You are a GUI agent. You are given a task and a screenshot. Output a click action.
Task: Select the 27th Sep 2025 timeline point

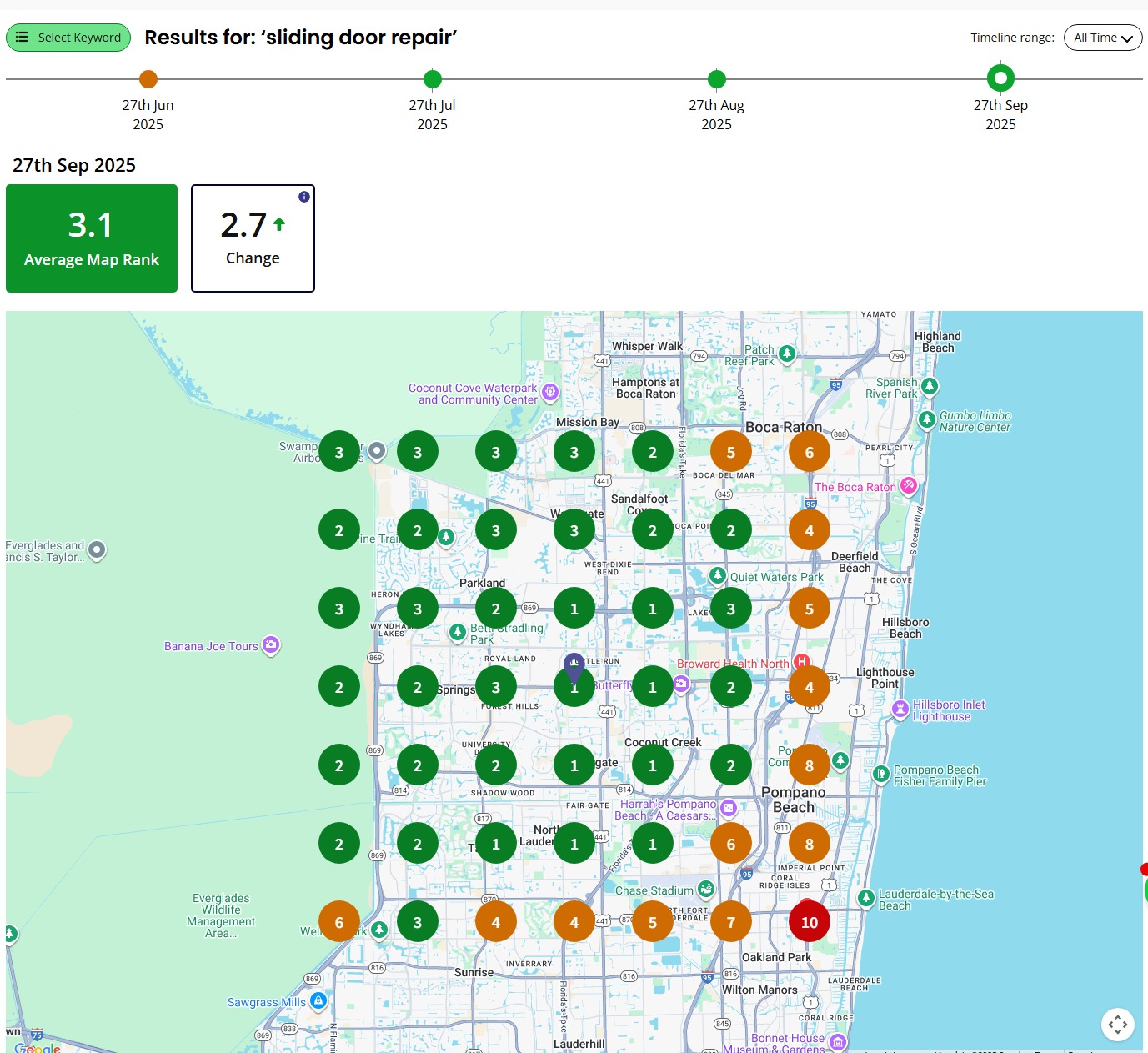(x=1000, y=78)
